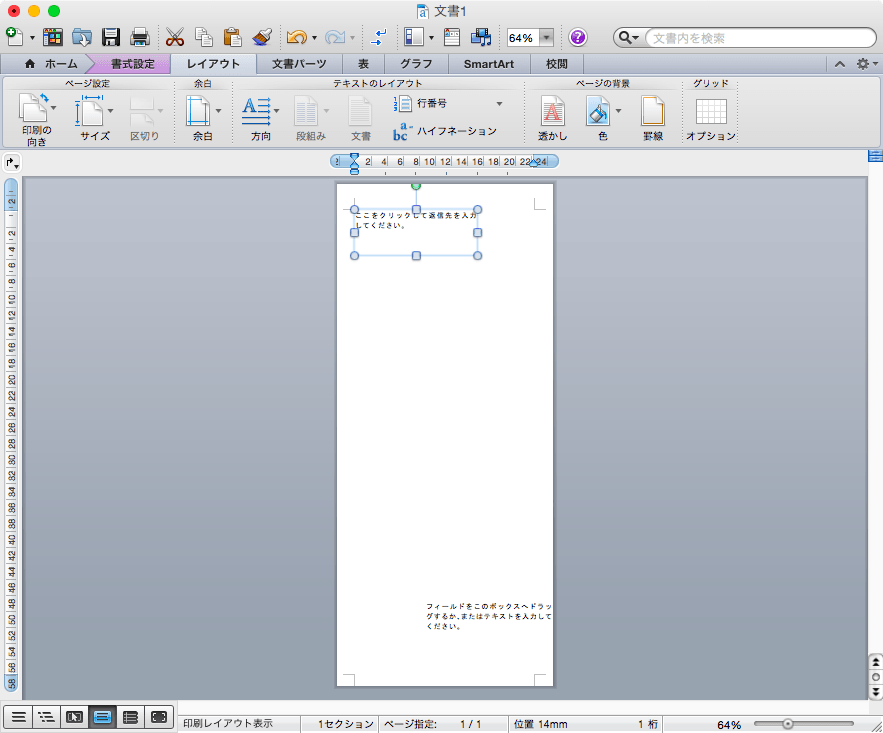The width and height of the screenshot is (883, 733).
Task: Open 行番号 line numbers menu
Action: (448, 104)
